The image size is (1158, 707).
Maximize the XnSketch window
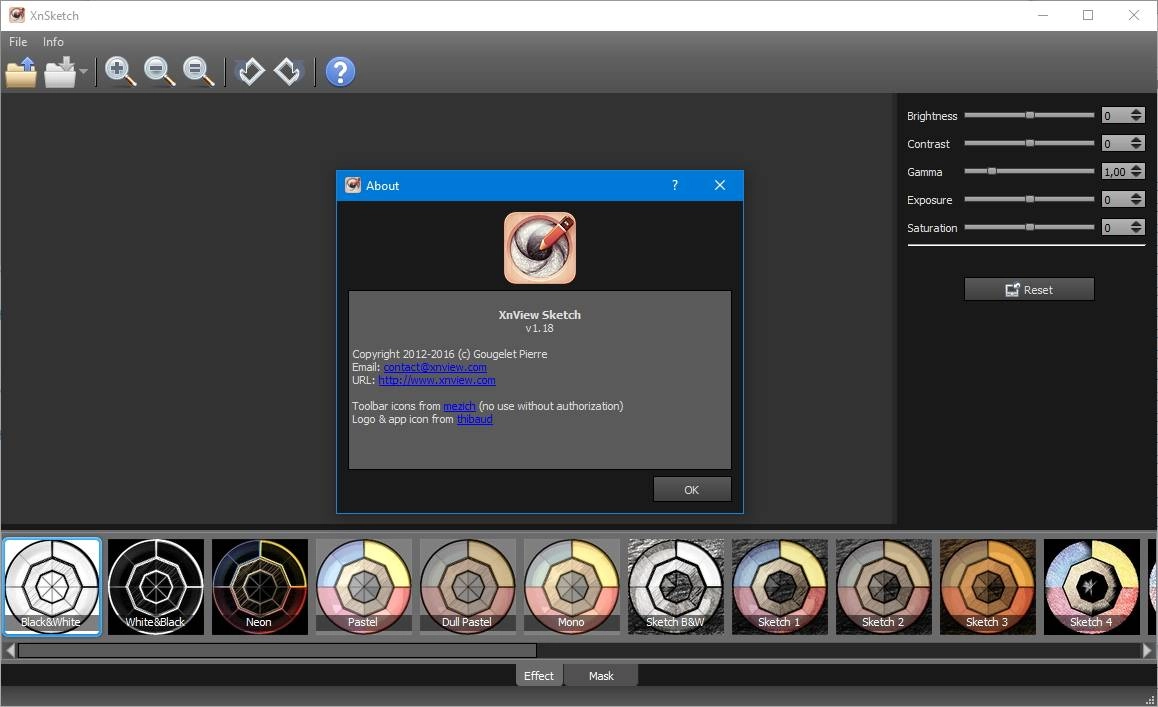pos(1088,15)
